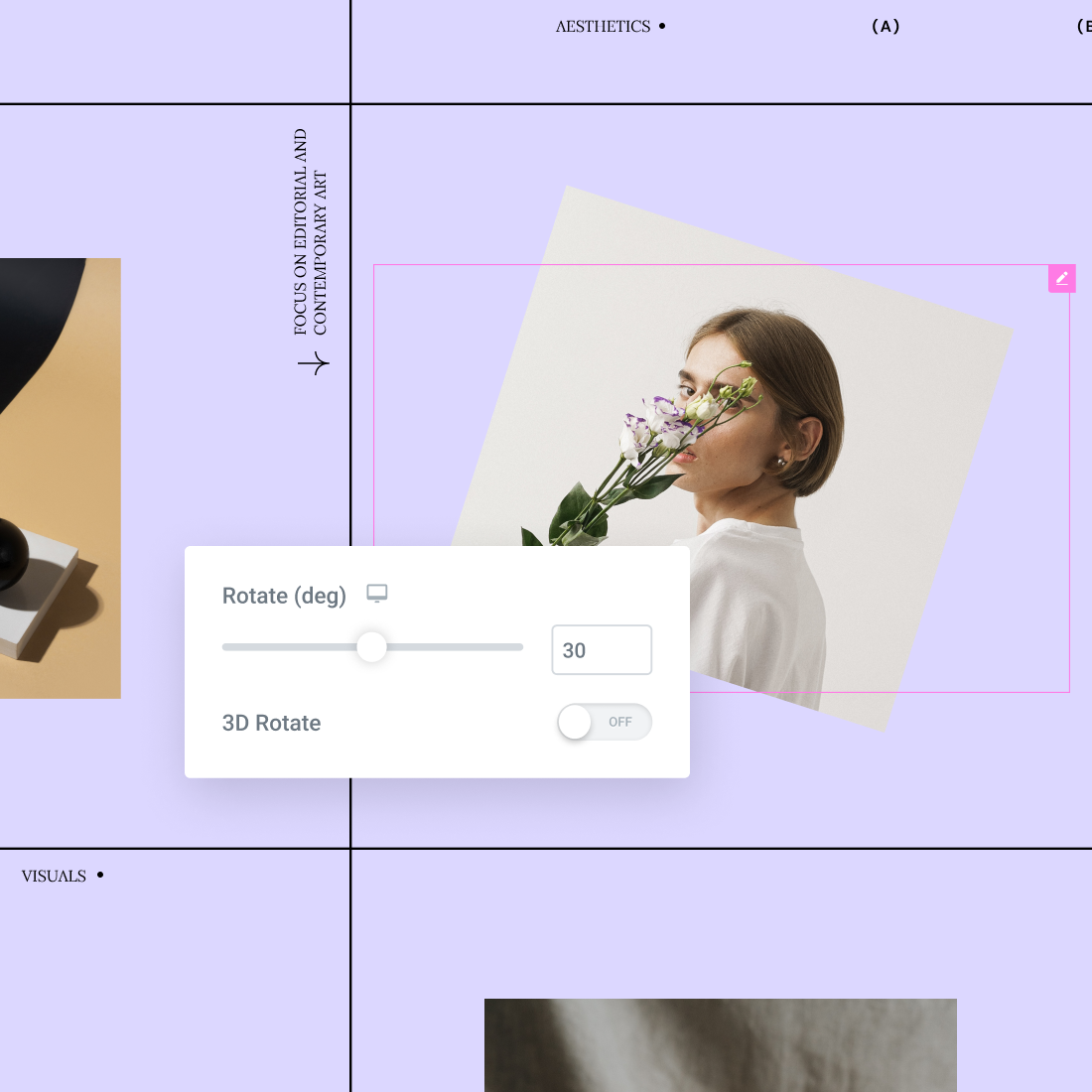Image resolution: width=1092 pixels, height=1092 pixels.
Task: Open the desktop responsive mode icon
Action: [x=377, y=594]
